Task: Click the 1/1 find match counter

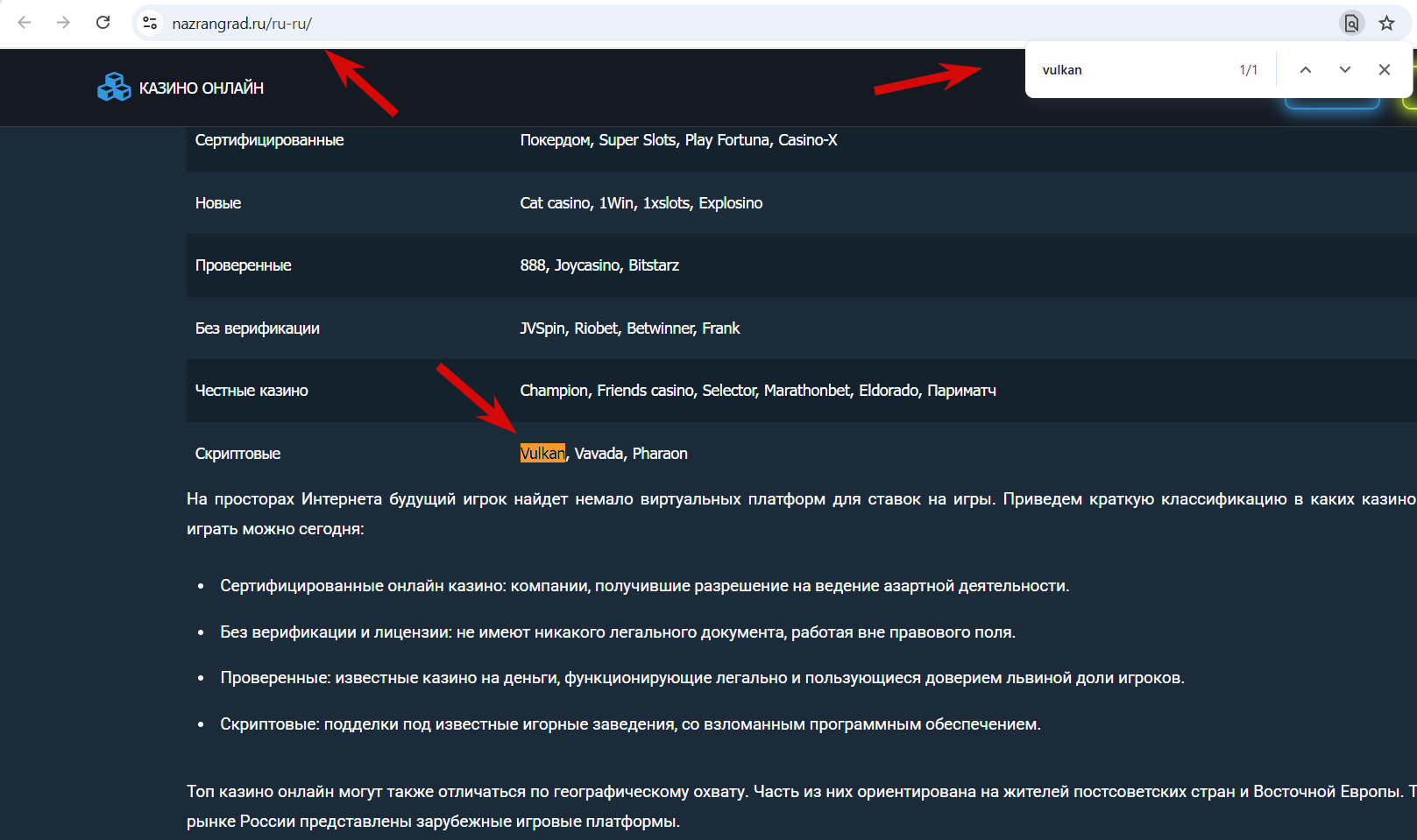Action: pyautogui.click(x=1249, y=70)
